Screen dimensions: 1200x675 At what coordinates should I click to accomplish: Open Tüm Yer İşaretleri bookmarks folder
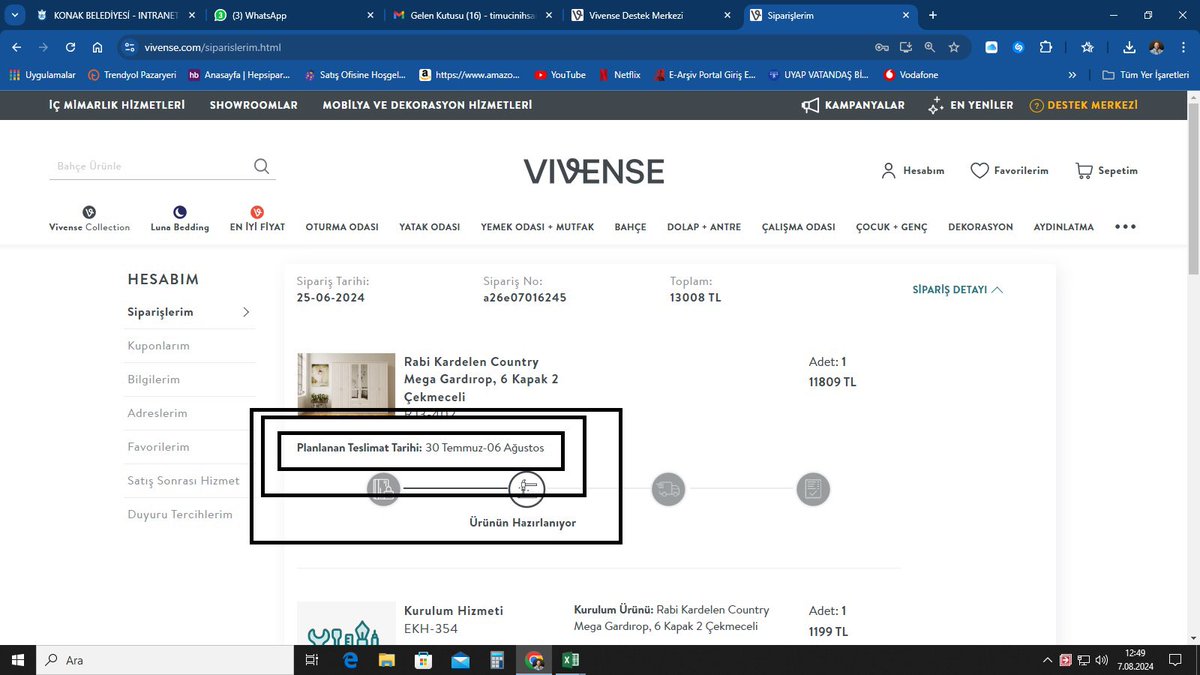coord(1147,75)
